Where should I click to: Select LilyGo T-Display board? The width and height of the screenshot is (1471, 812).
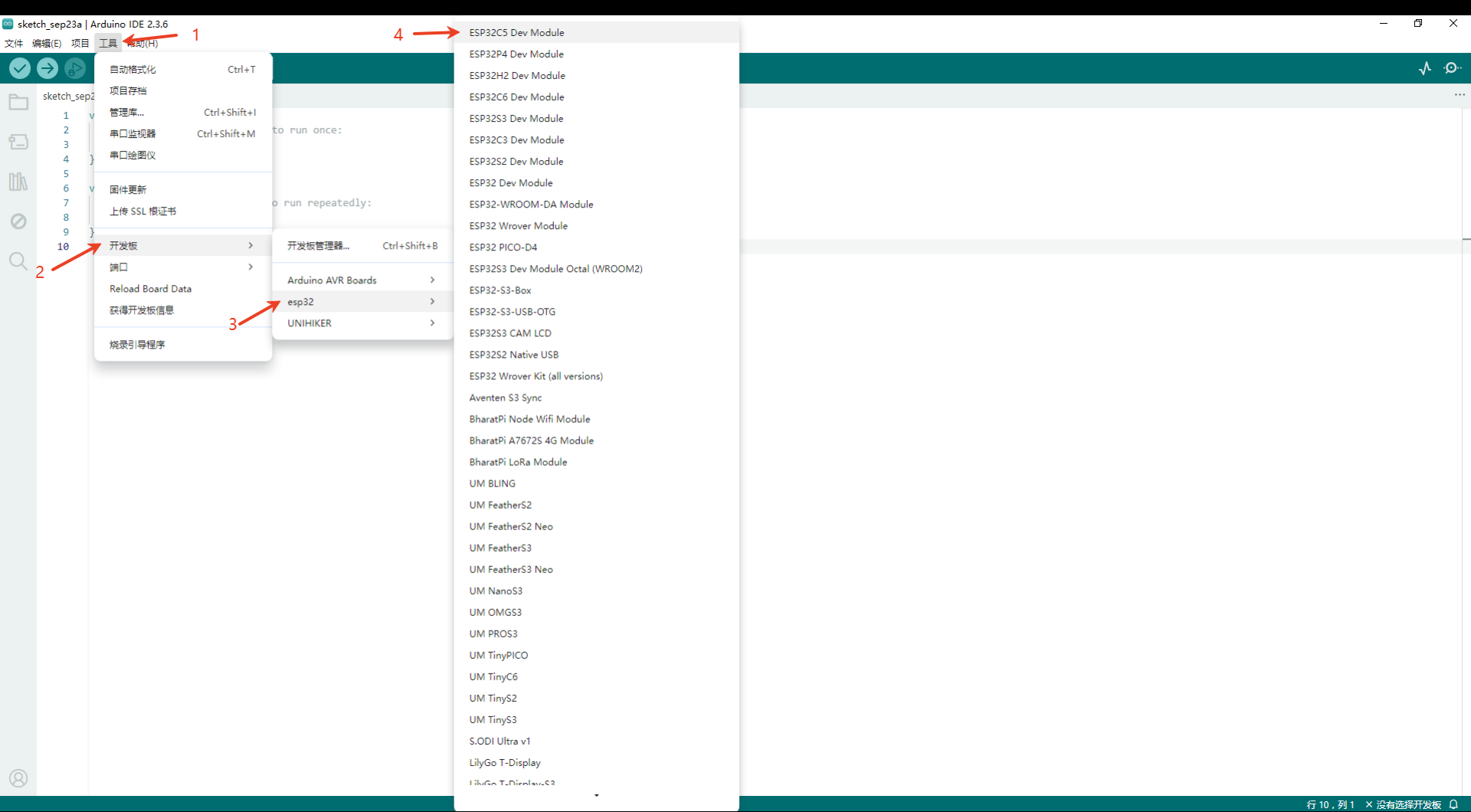click(x=597, y=761)
